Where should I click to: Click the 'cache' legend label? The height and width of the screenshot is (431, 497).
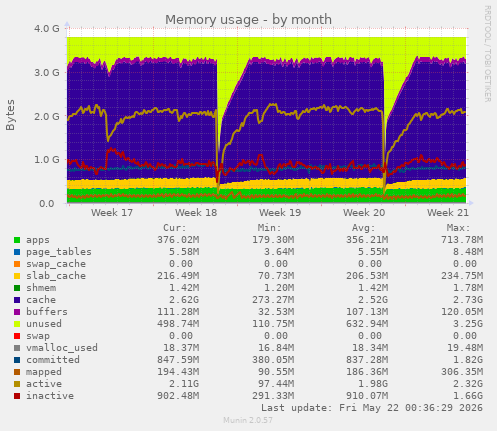(x=41, y=300)
